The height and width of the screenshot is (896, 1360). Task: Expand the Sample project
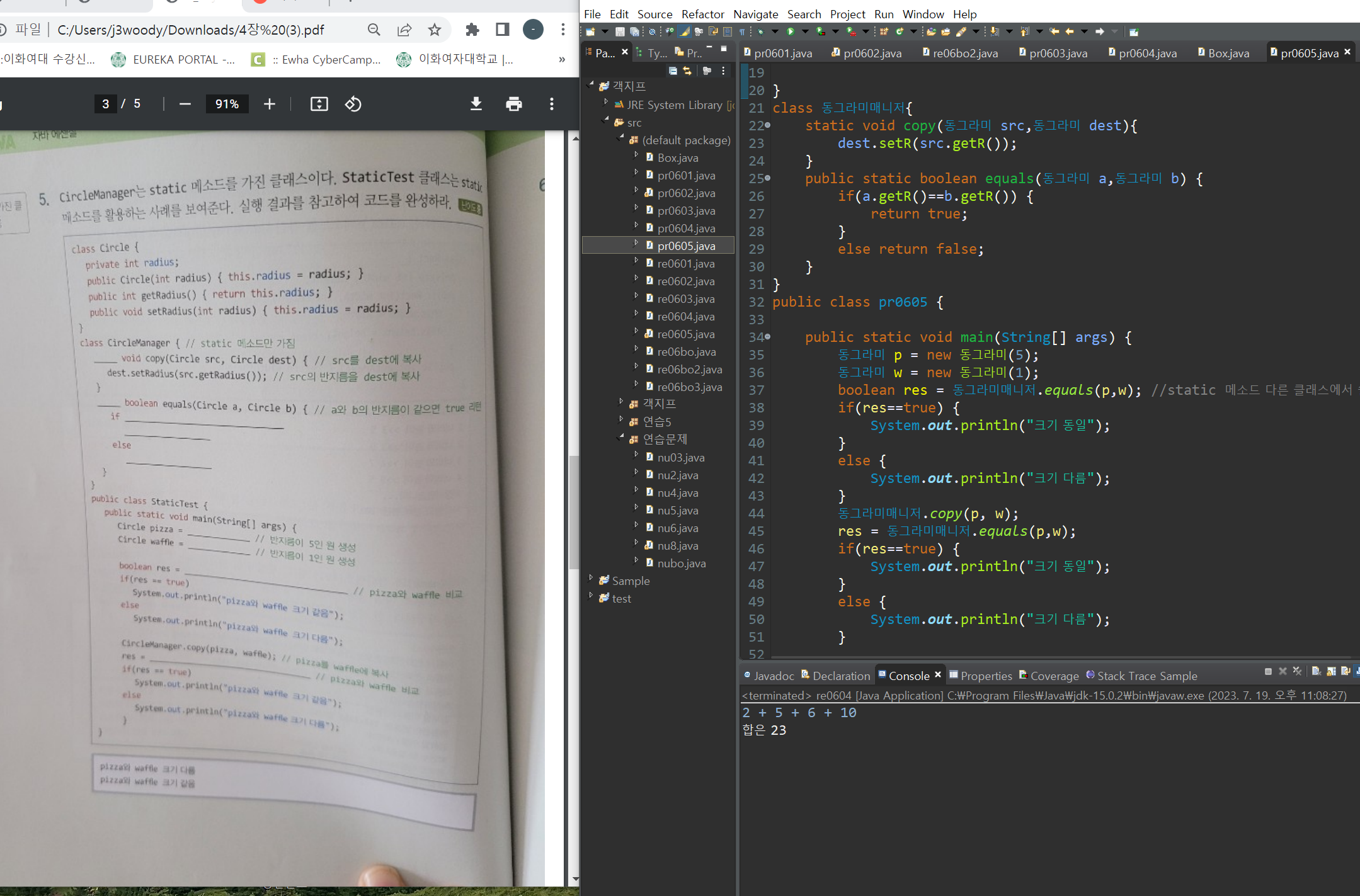pos(591,577)
